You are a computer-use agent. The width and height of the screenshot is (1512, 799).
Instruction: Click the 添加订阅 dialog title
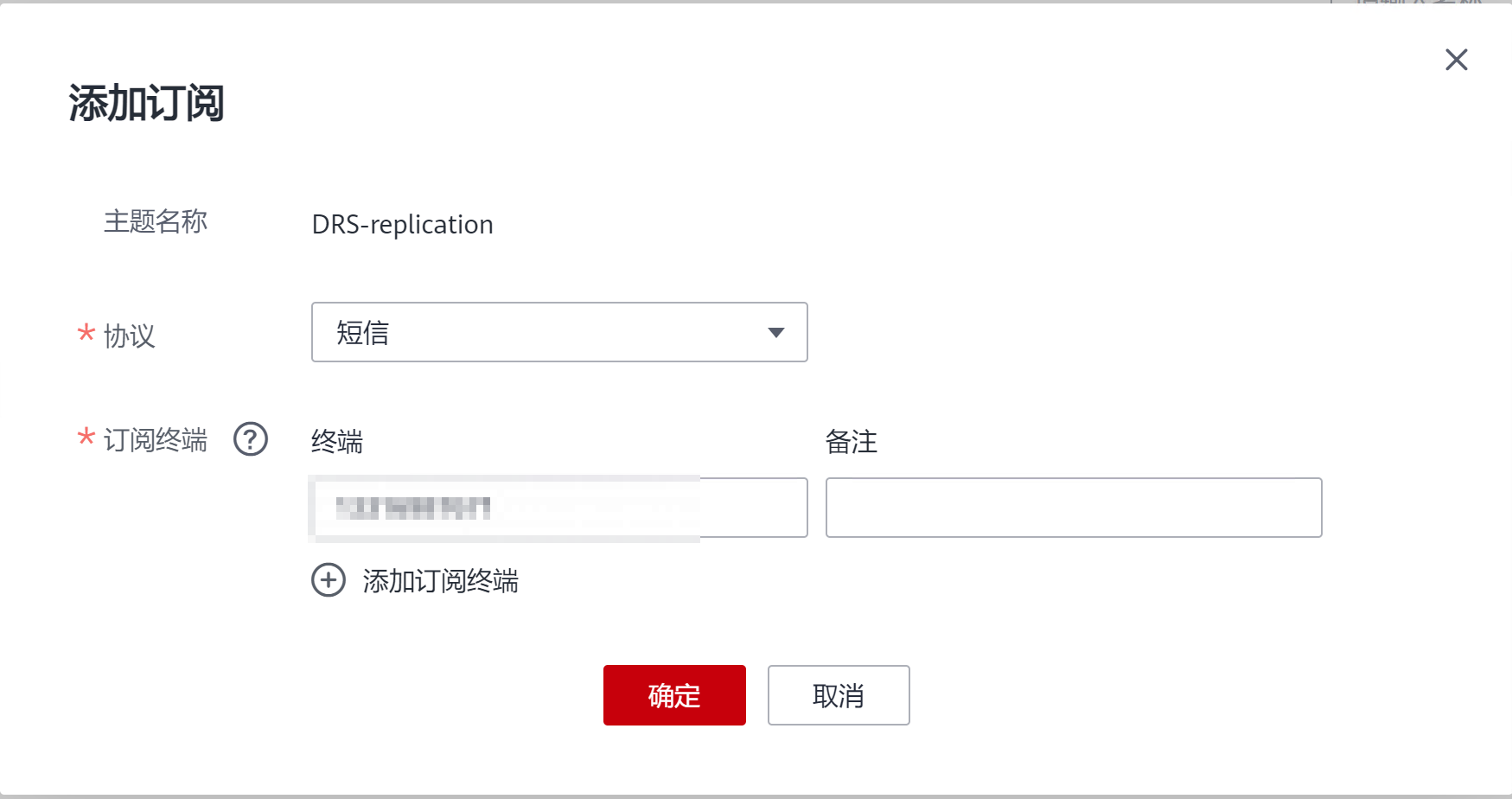click(x=146, y=104)
